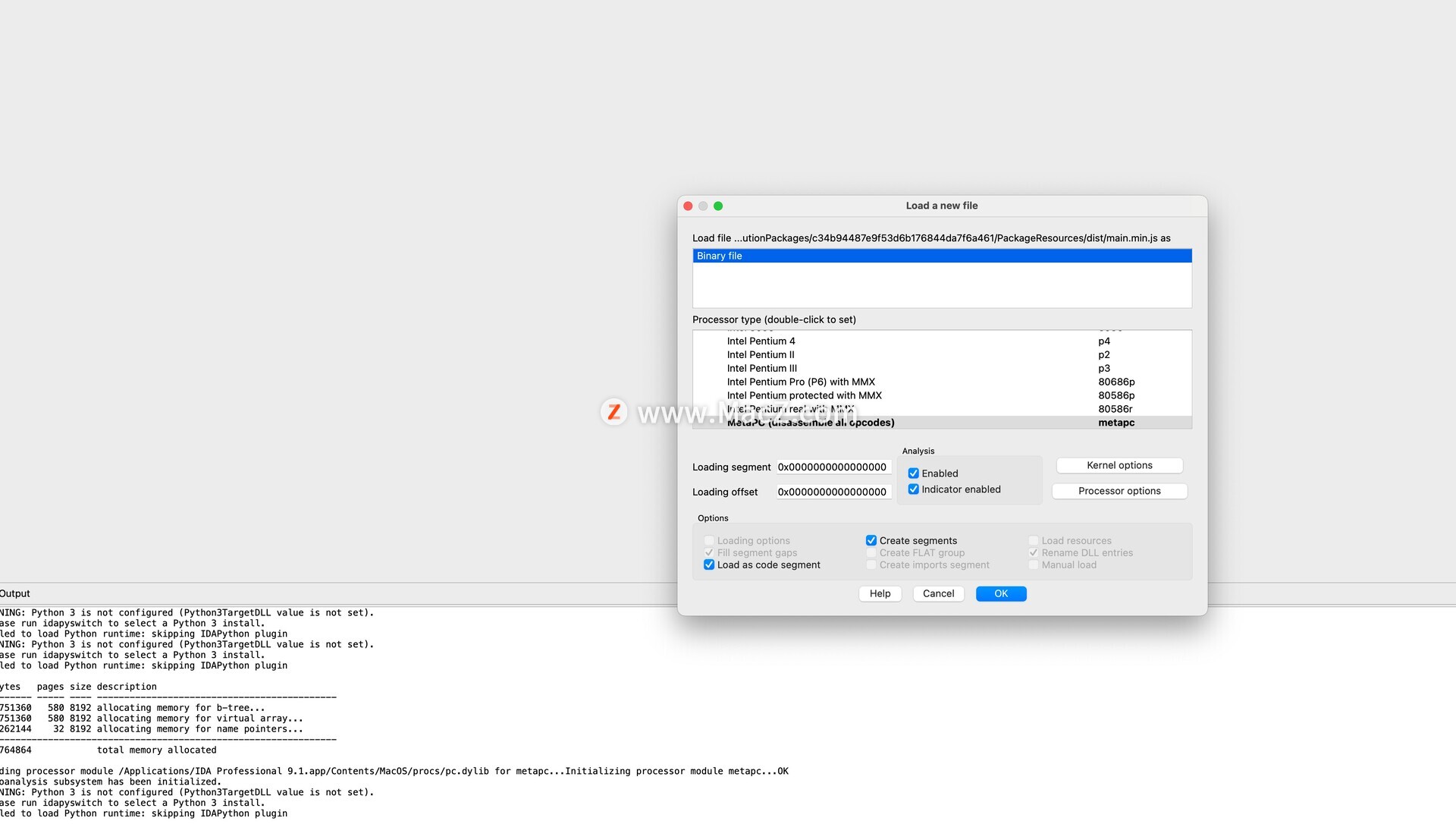This screenshot has width=1456, height=824.
Task: Toggle the Rename DLL entries checkbox
Action: tap(1034, 553)
